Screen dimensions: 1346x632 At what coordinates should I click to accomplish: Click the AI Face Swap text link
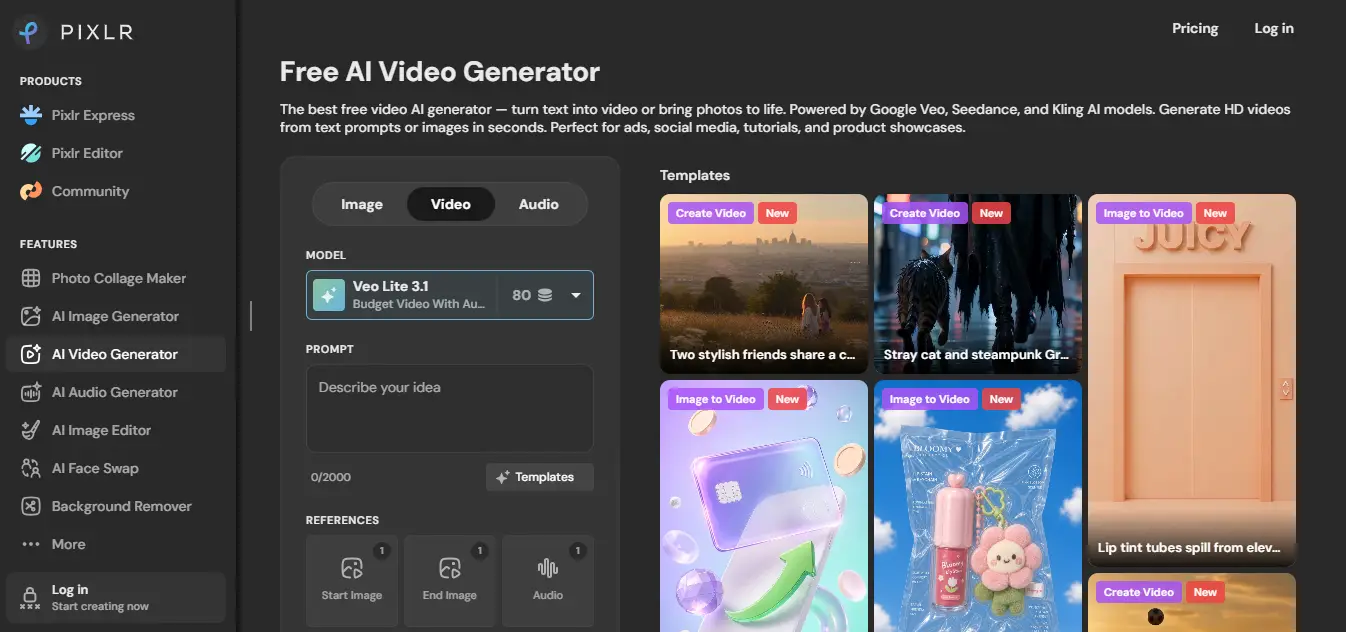95,468
